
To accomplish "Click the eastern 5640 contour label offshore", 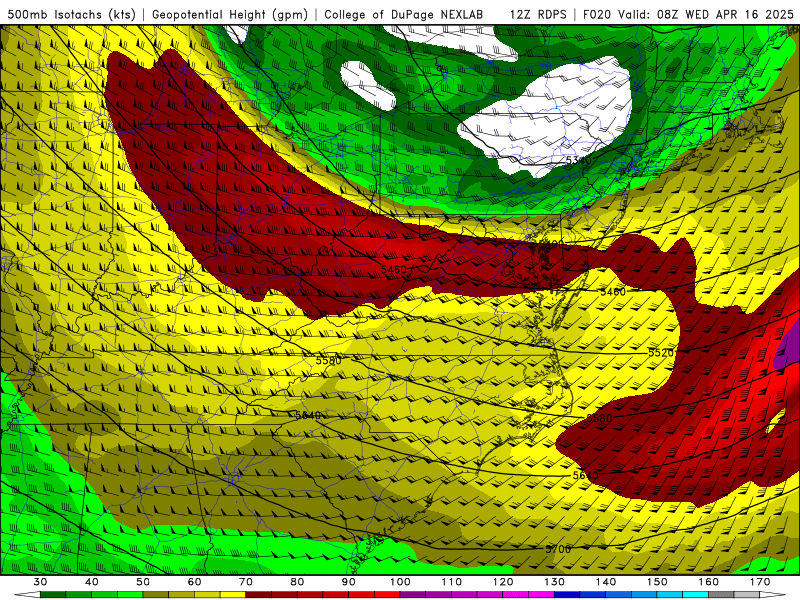I will pyautogui.click(x=585, y=476).
